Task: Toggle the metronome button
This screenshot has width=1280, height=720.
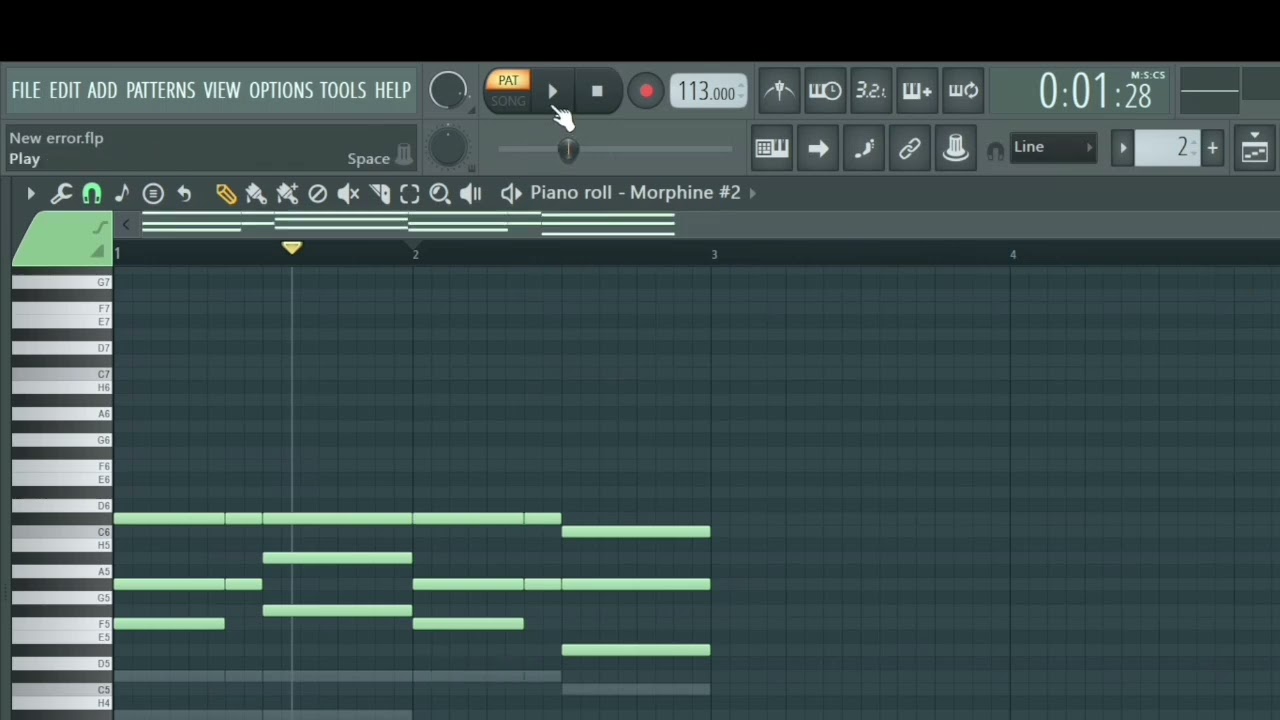Action: (x=779, y=91)
